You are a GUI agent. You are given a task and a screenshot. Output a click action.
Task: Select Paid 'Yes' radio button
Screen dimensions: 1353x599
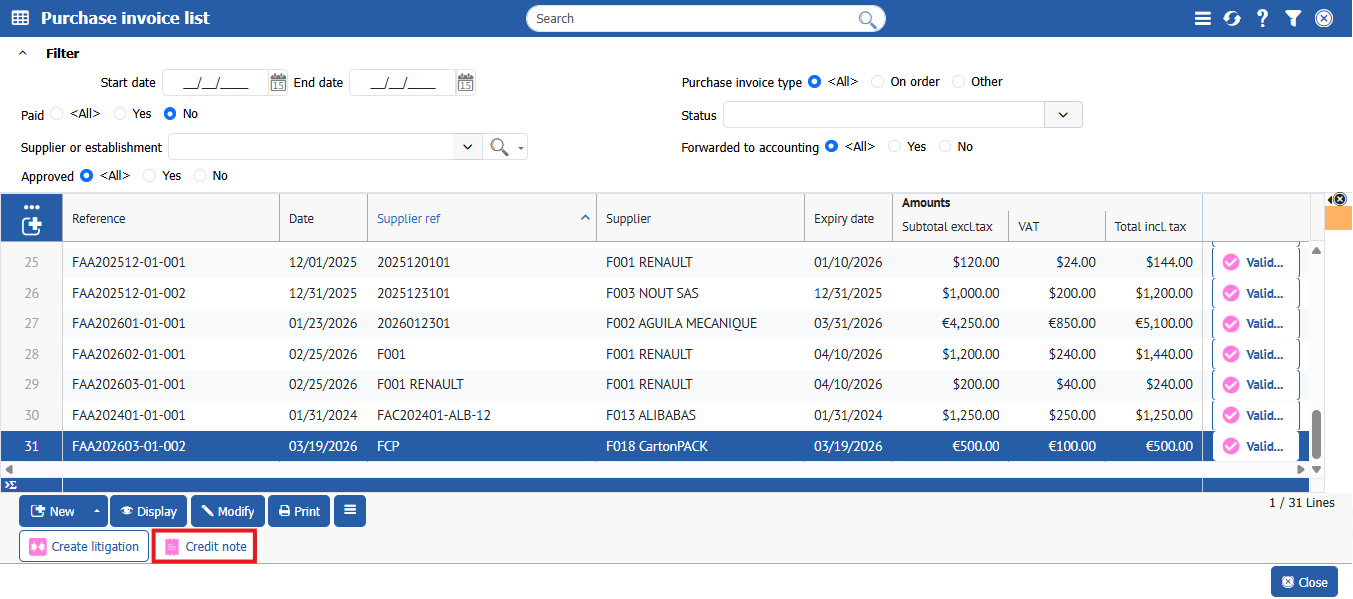[121, 114]
